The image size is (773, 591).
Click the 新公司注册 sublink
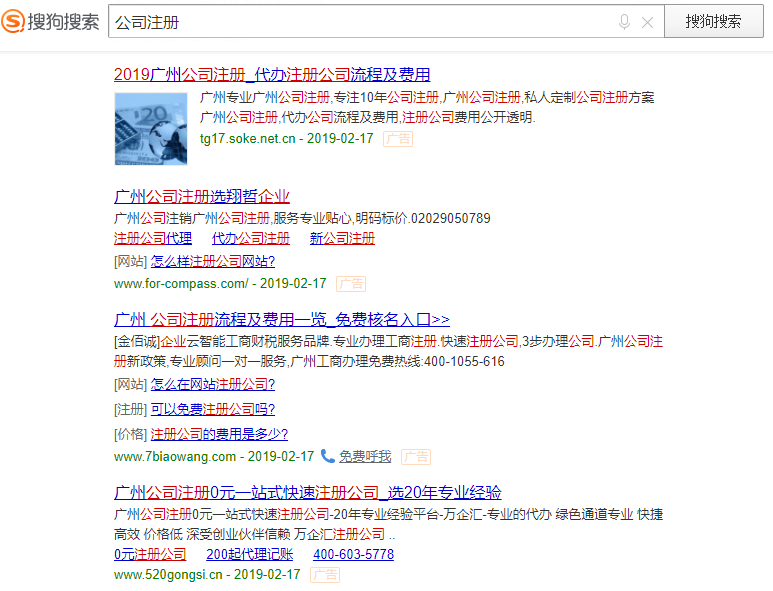tap(342, 238)
